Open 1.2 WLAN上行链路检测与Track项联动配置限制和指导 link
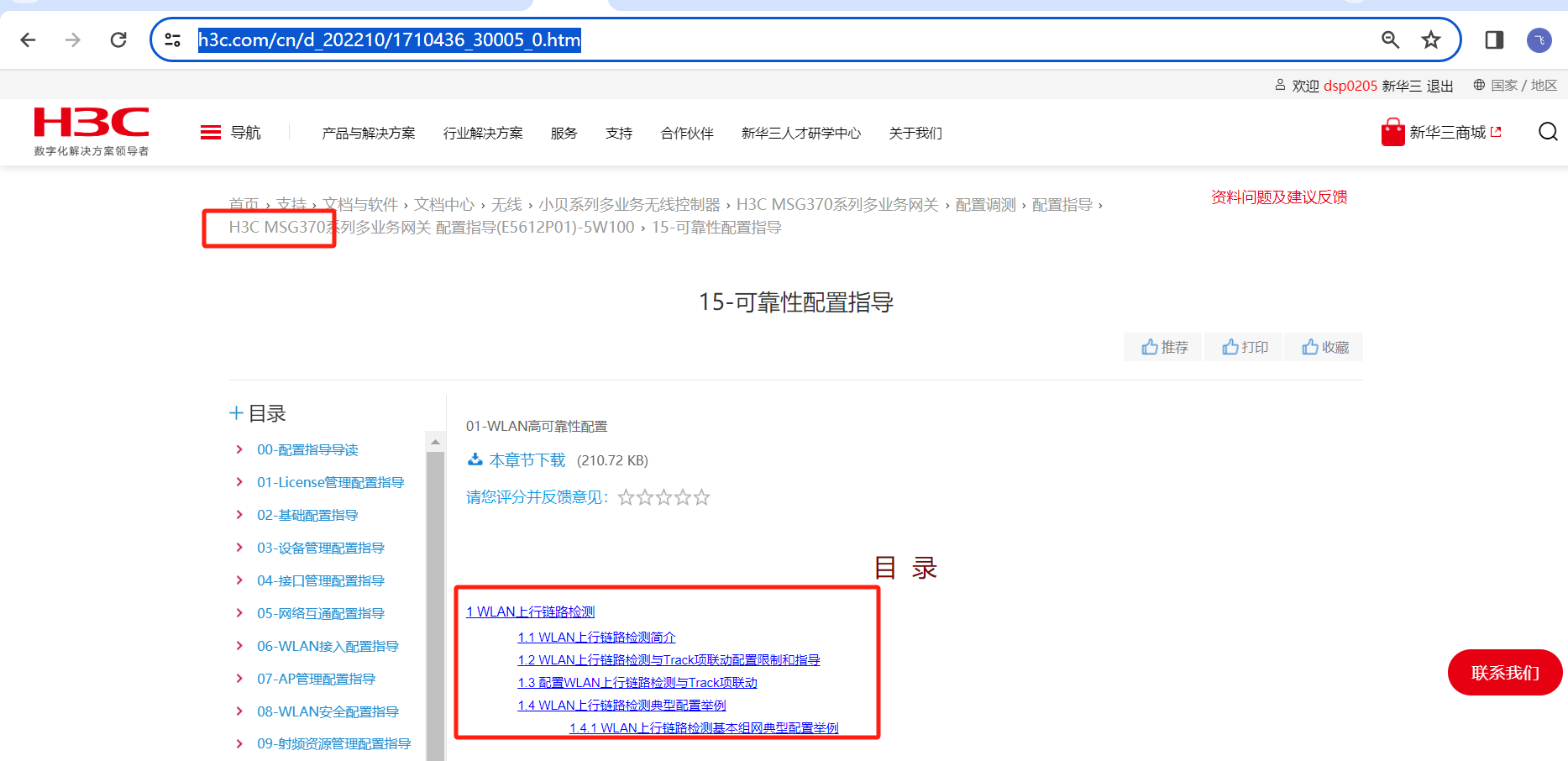Image resolution: width=1568 pixels, height=761 pixels. tap(669, 660)
